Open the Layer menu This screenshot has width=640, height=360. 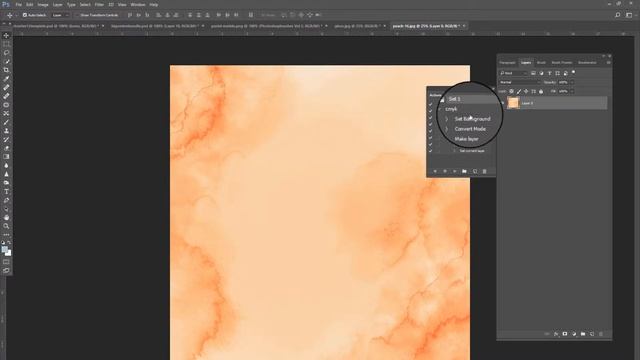coord(58,4)
